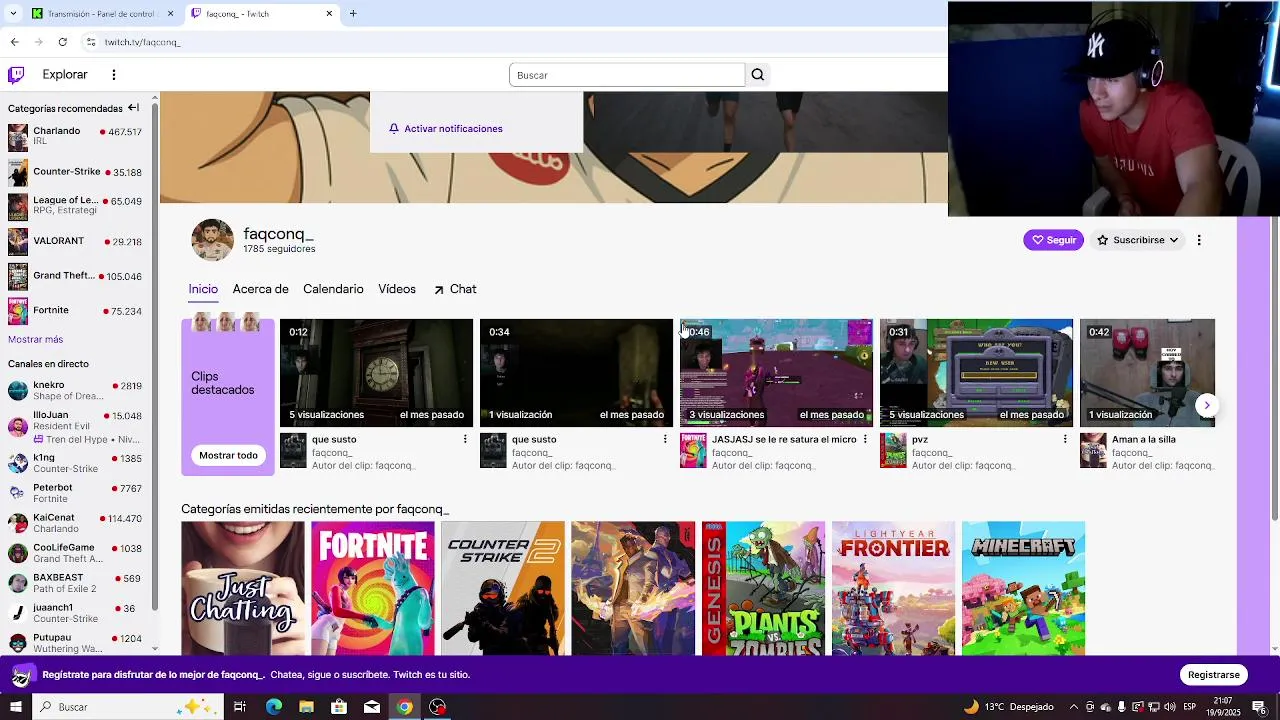This screenshot has height=720, width=1280.
Task: Open the Vídeos tab
Action: pos(397,289)
